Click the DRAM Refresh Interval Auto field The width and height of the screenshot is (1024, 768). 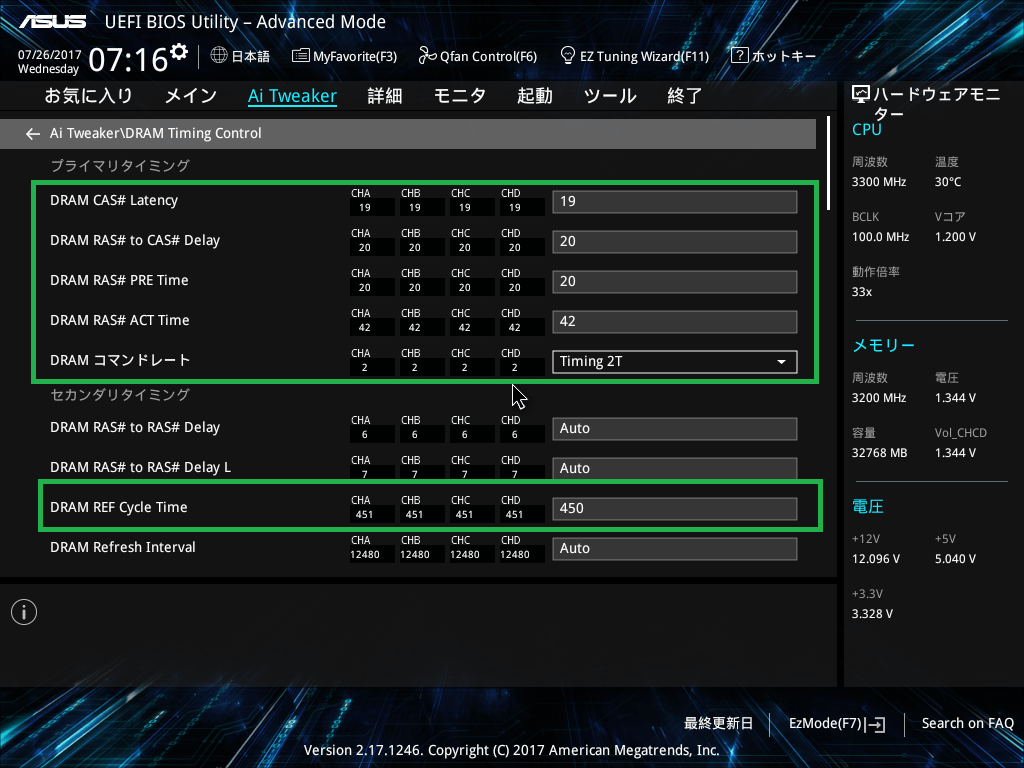[675, 549]
